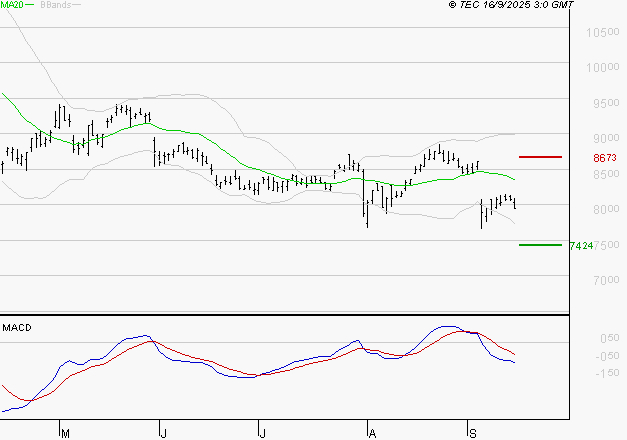Click the 8000 price axis label
Image resolution: width=627 pixels, height=440 pixels.
pos(606,209)
